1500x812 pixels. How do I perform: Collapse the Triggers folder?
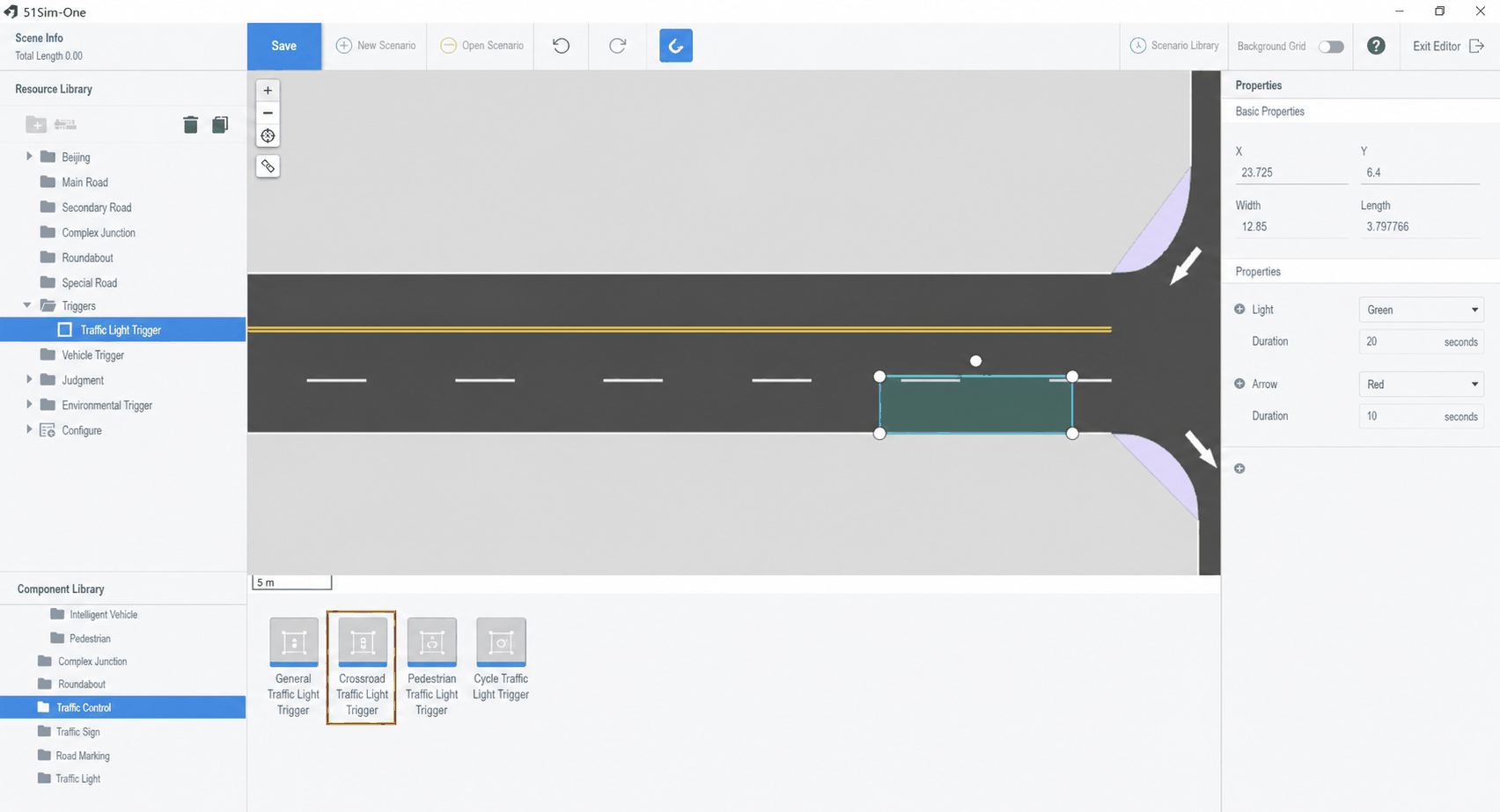click(x=27, y=305)
